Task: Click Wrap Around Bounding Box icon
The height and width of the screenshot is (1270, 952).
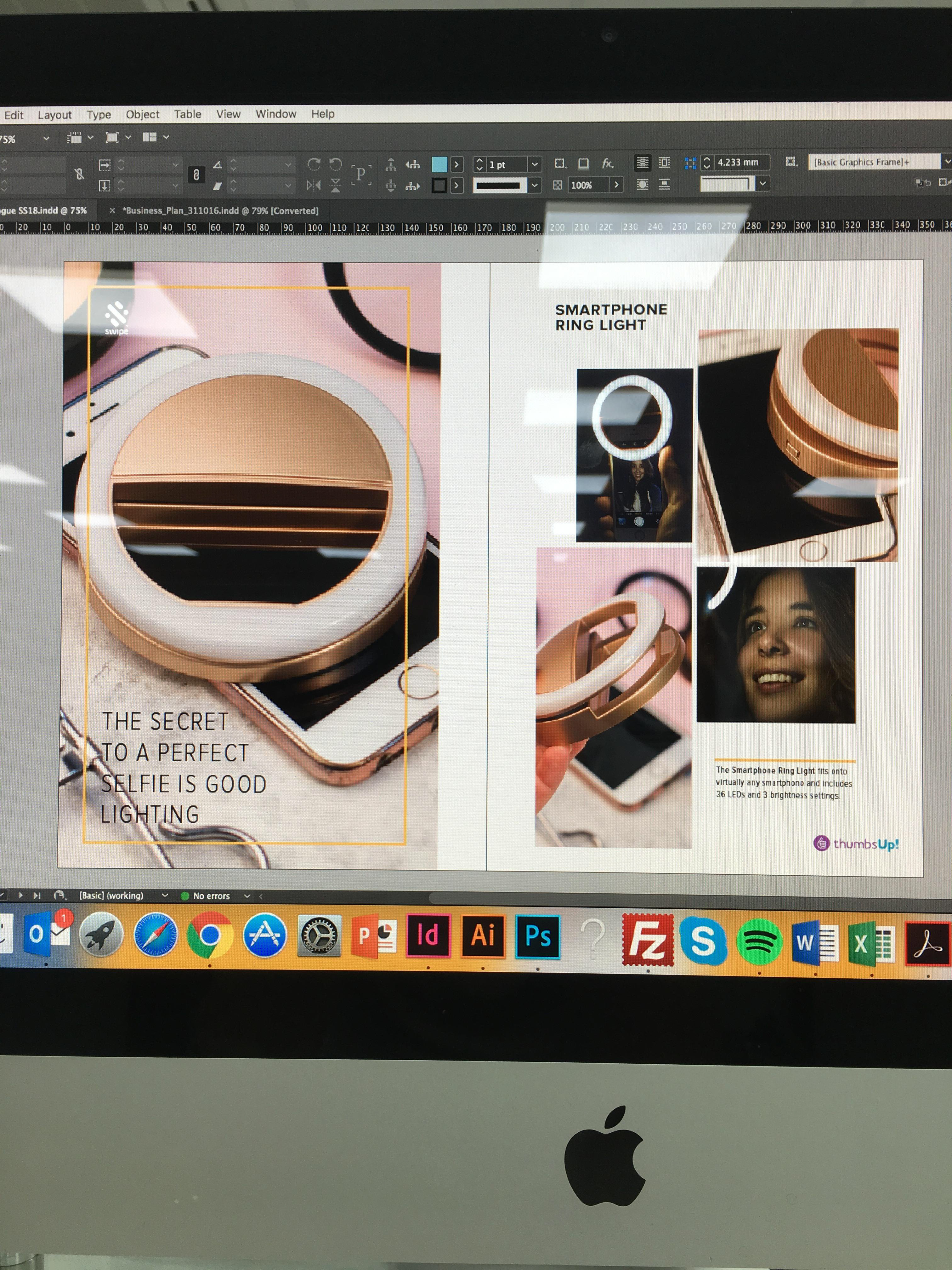Action: [x=665, y=163]
